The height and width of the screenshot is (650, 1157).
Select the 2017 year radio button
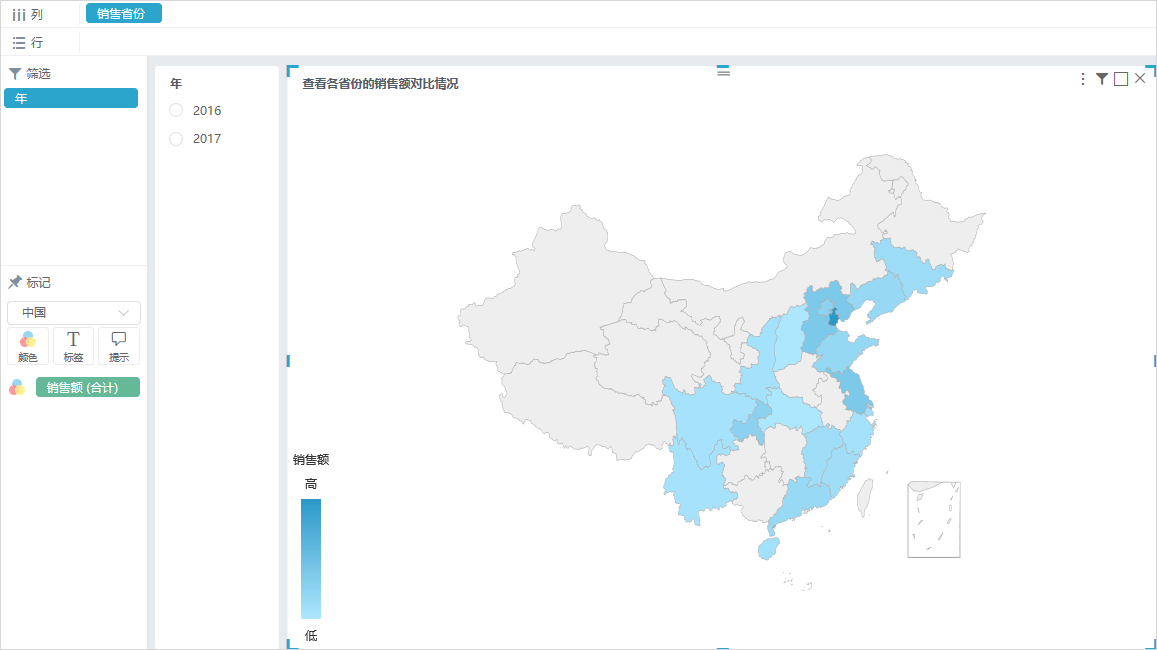[x=176, y=139]
